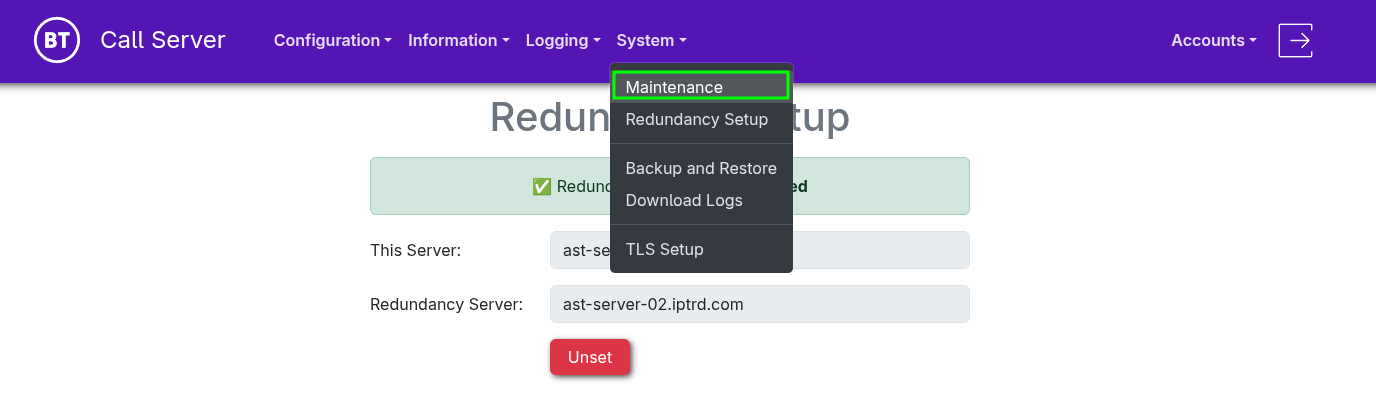Expand the Logging dropdown menu

click(563, 40)
